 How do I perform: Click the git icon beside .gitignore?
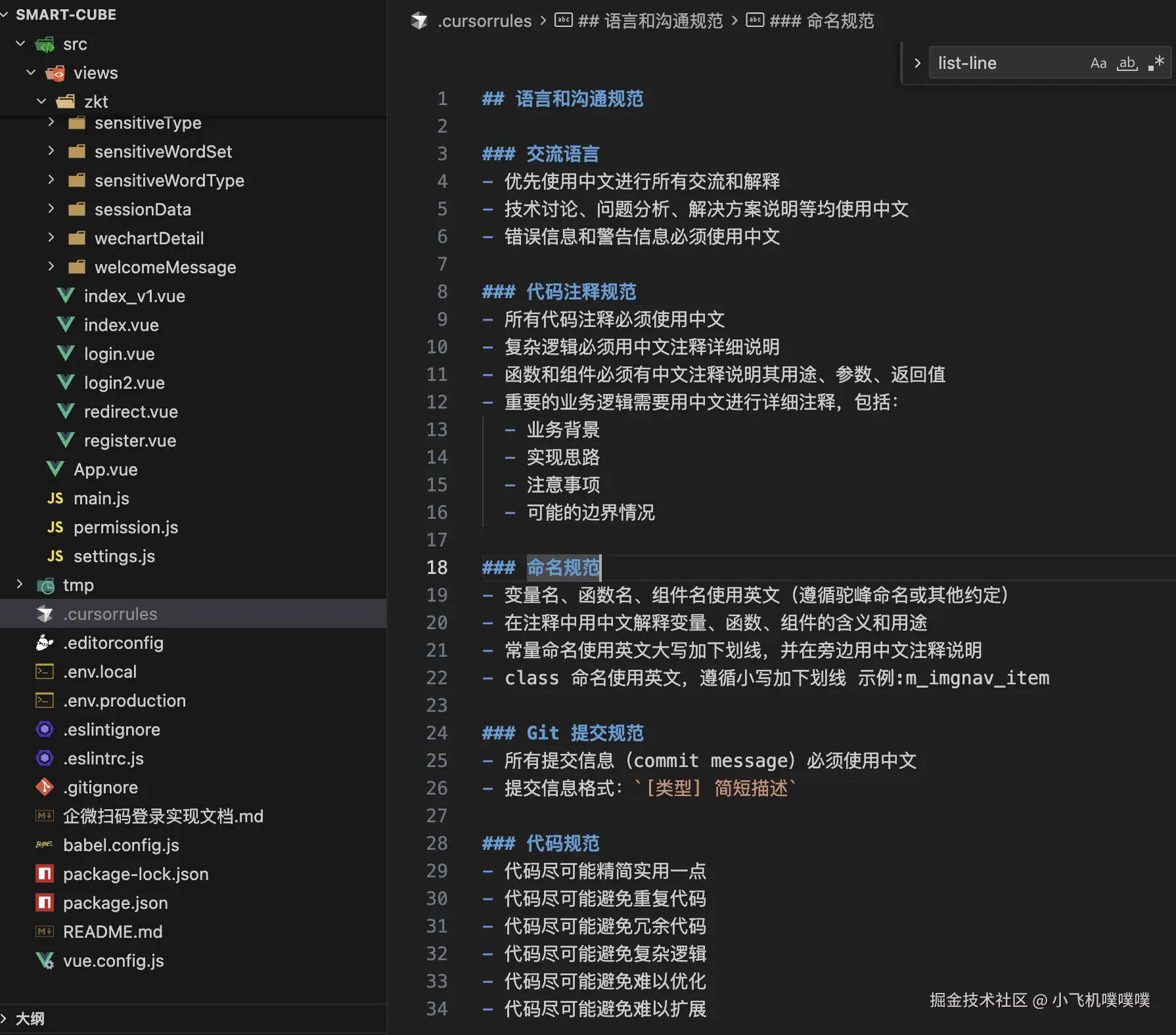(x=45, y=787)
